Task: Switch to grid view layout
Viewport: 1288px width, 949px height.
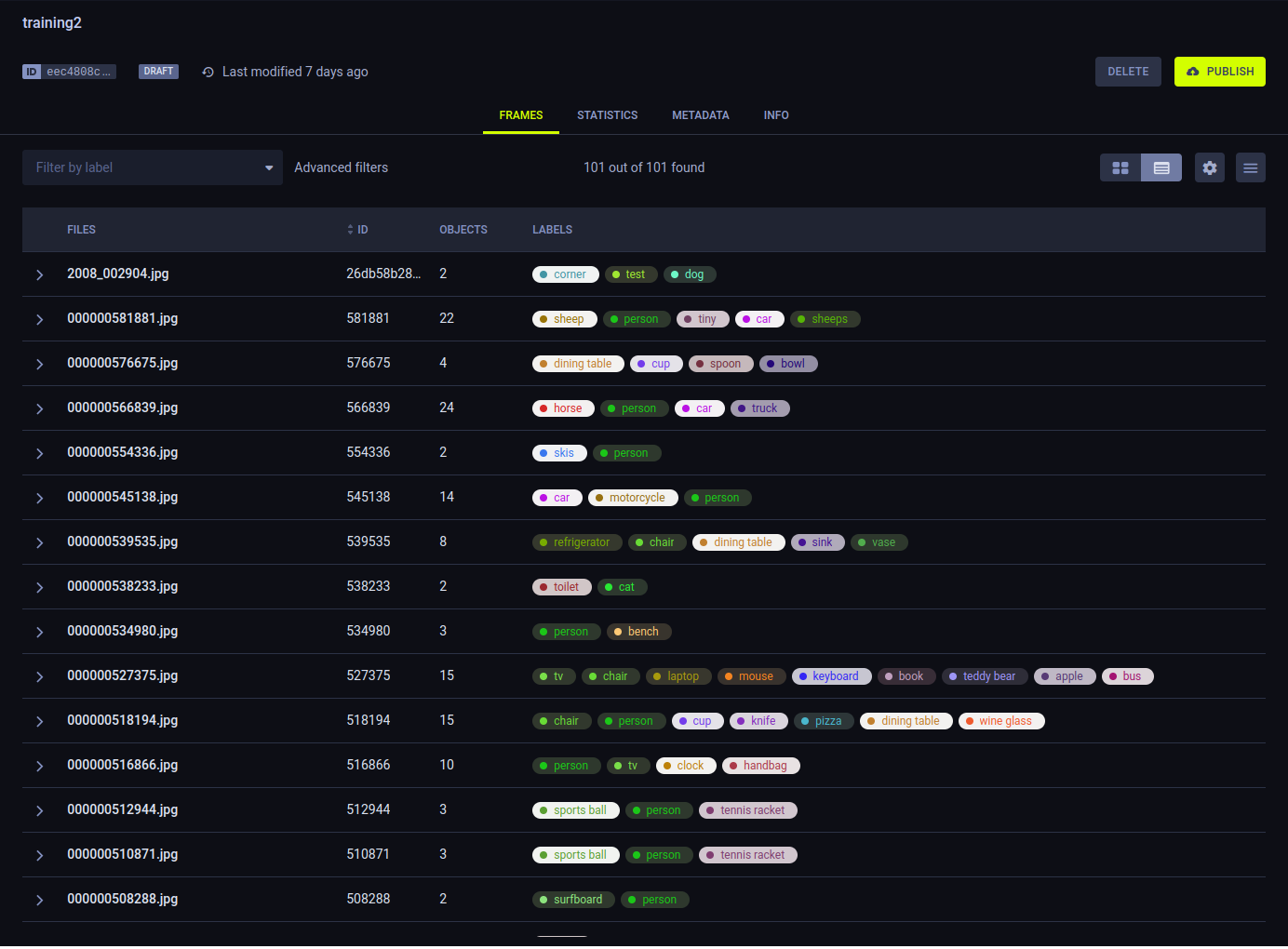Action: click(1120, 167)
